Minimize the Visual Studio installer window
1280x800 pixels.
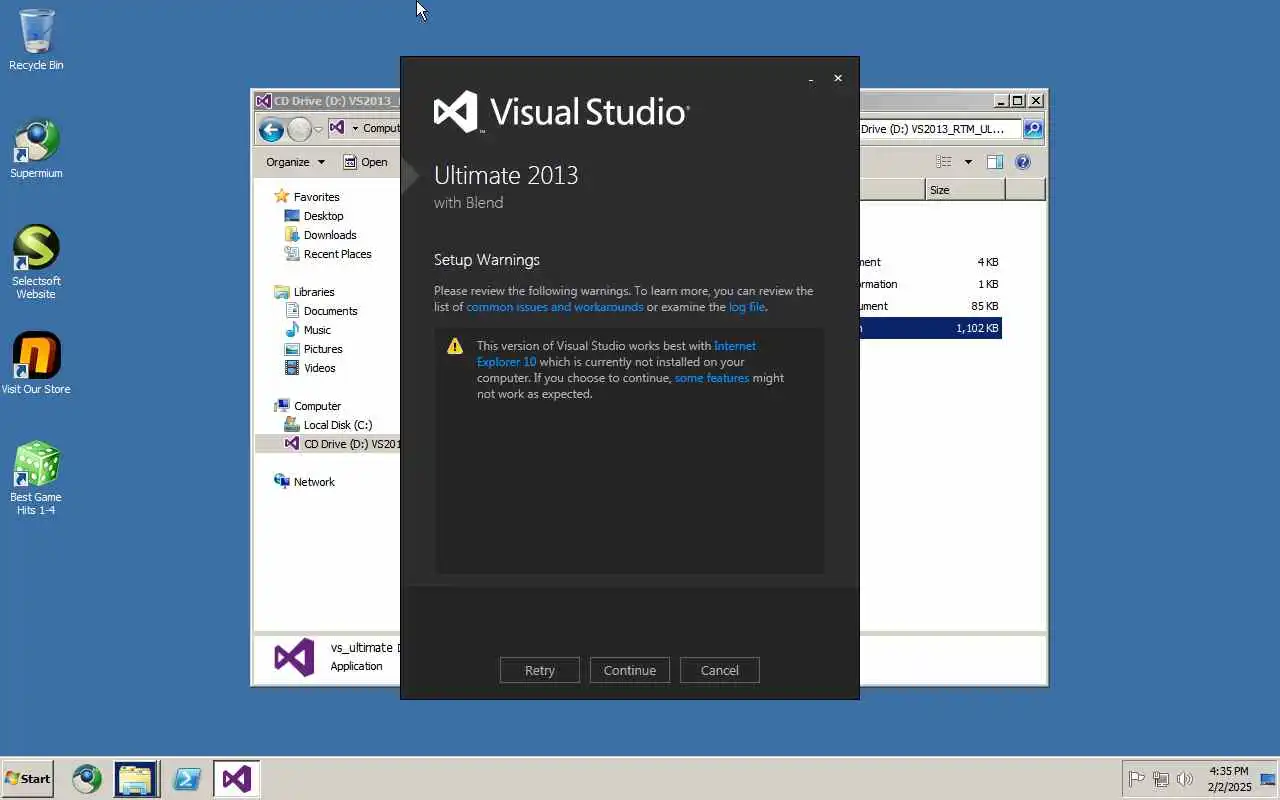click(x=811, y=79)
